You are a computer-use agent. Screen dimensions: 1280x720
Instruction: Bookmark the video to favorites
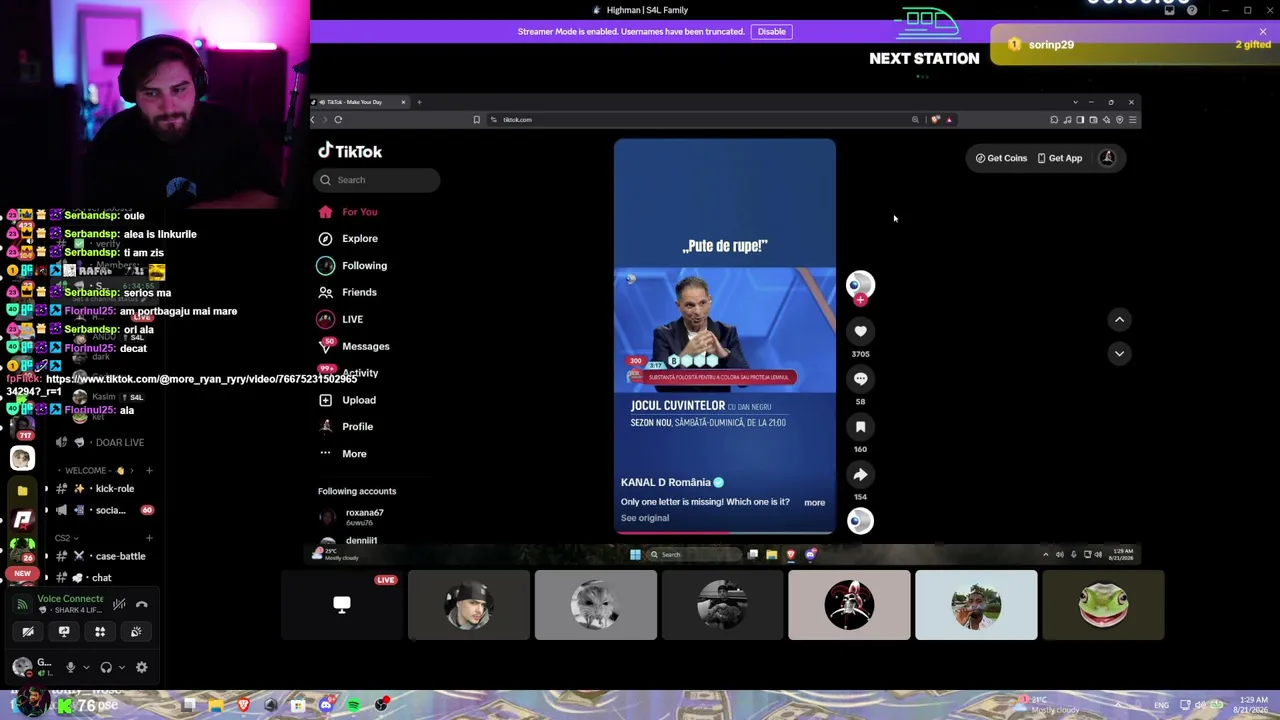coord(860,427)
